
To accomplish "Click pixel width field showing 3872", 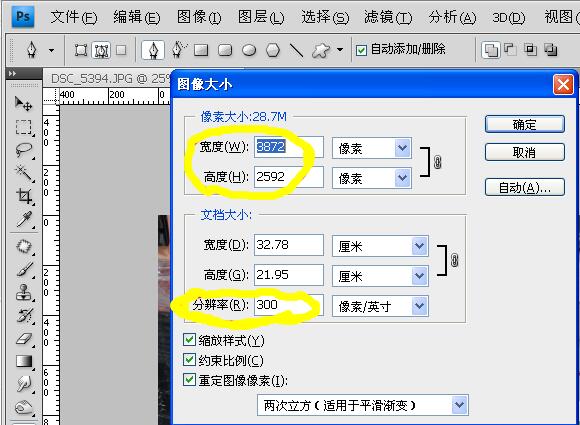I will (289, 147).
